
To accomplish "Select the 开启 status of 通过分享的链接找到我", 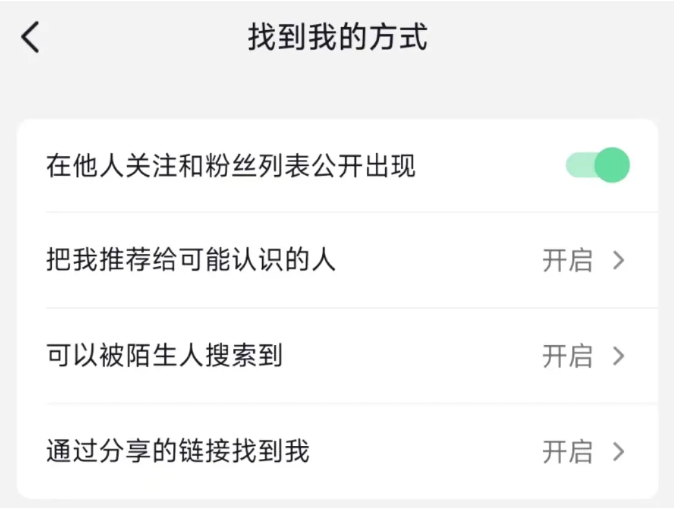I will [x=567, y=451].
